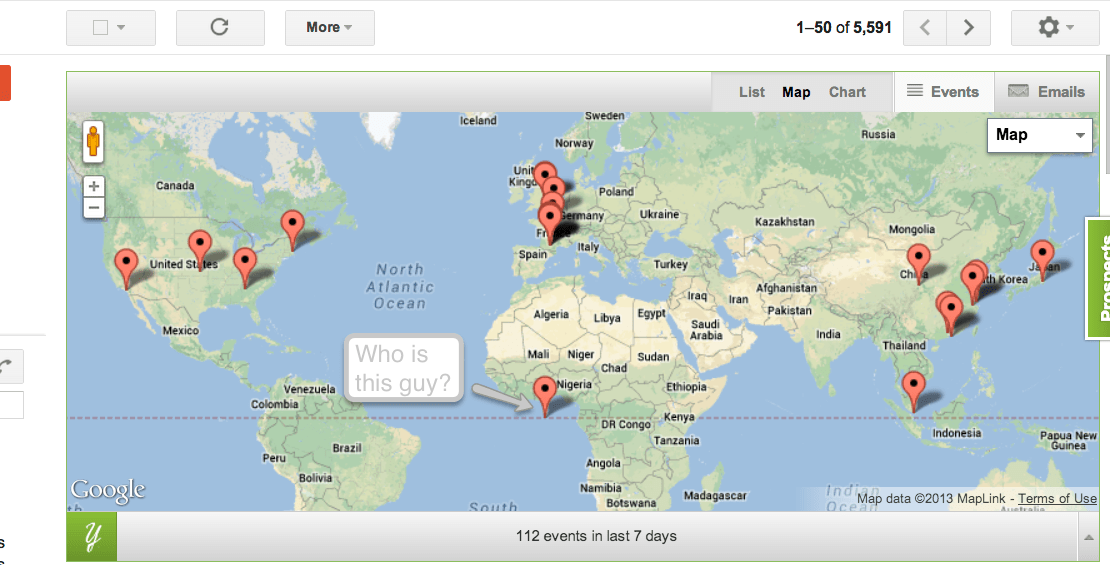Screen dimensions: 1110x565
Task: Switch to the List view
Action: [752, 92]
